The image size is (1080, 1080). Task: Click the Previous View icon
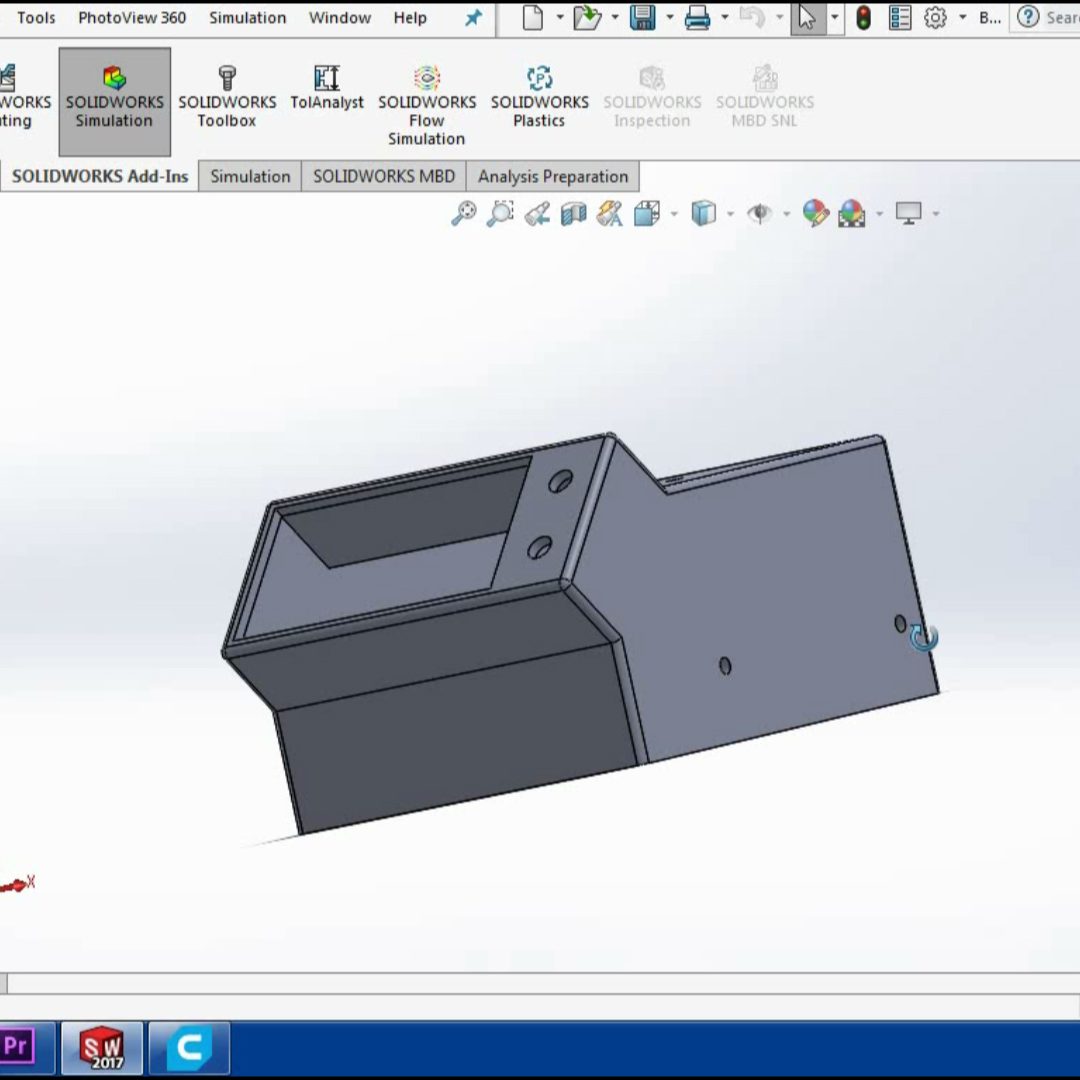pyautogui.click(x=537, y=213)
